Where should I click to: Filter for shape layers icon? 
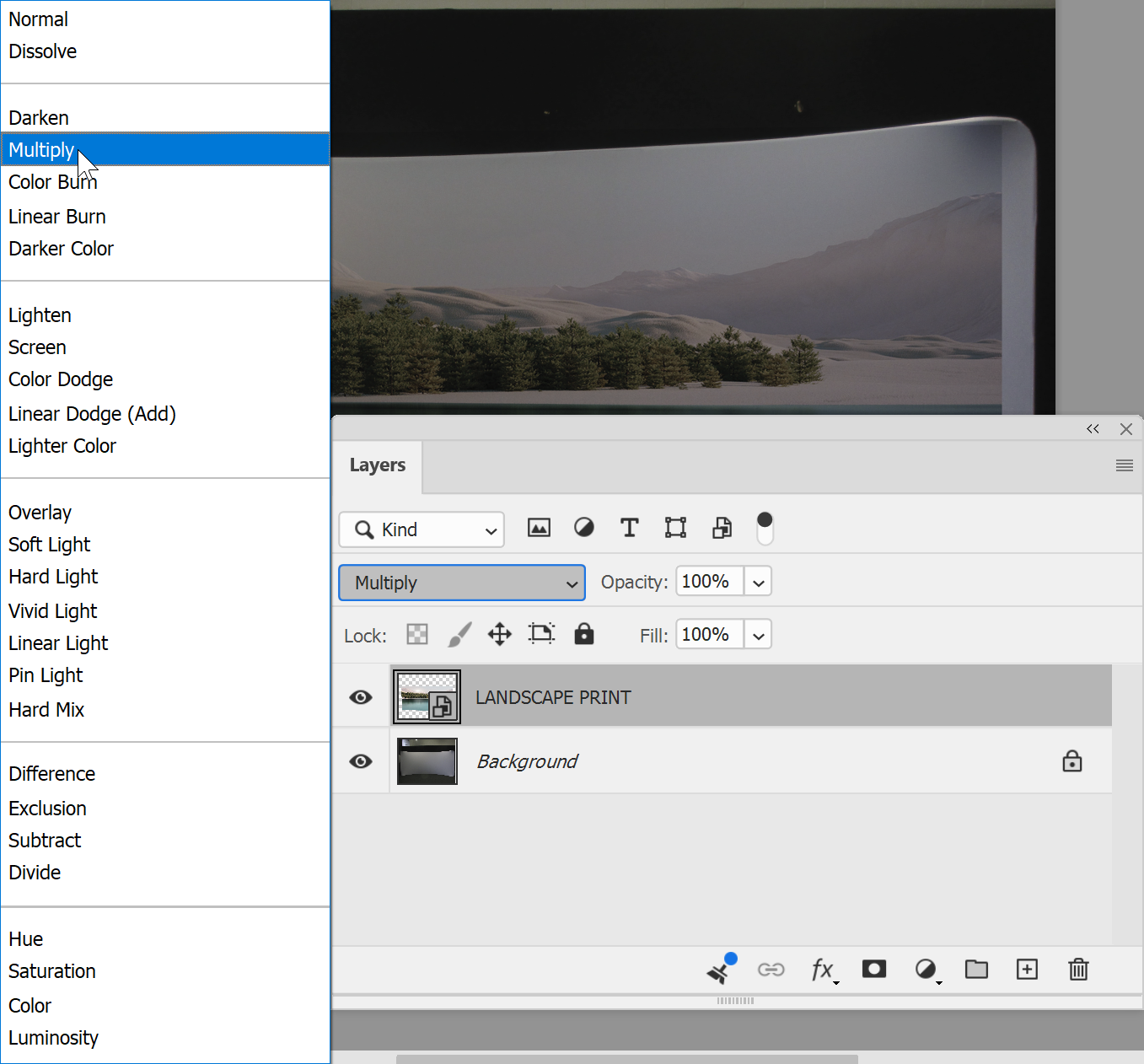coord(675,528)
